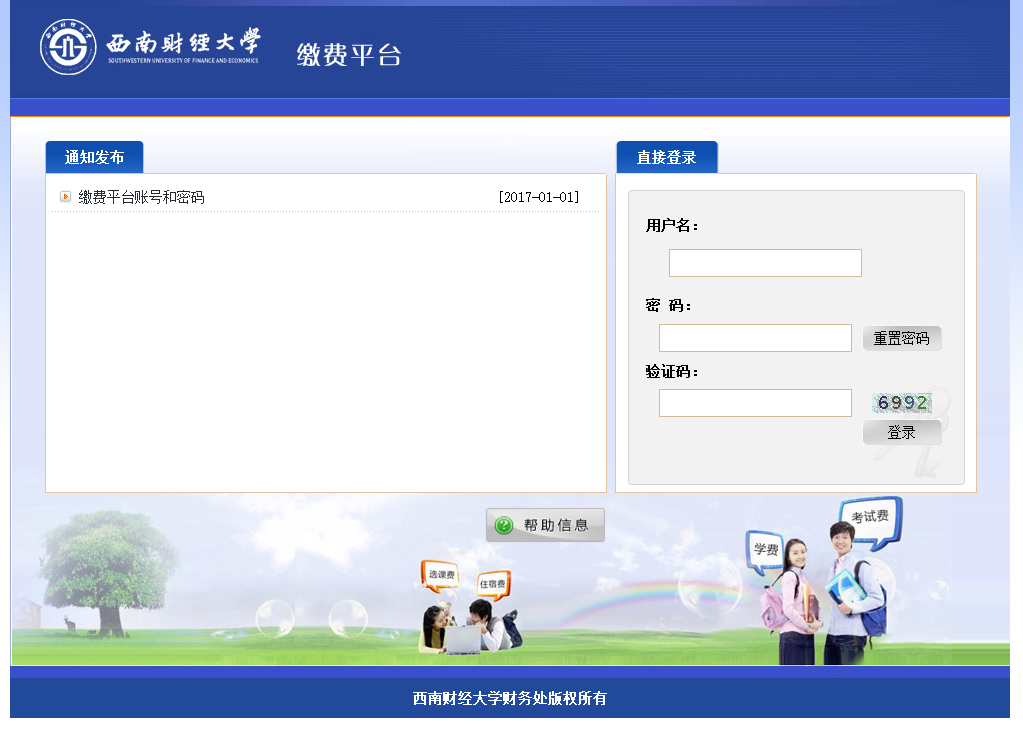Click into the 密码 input field

click(754, 338)
